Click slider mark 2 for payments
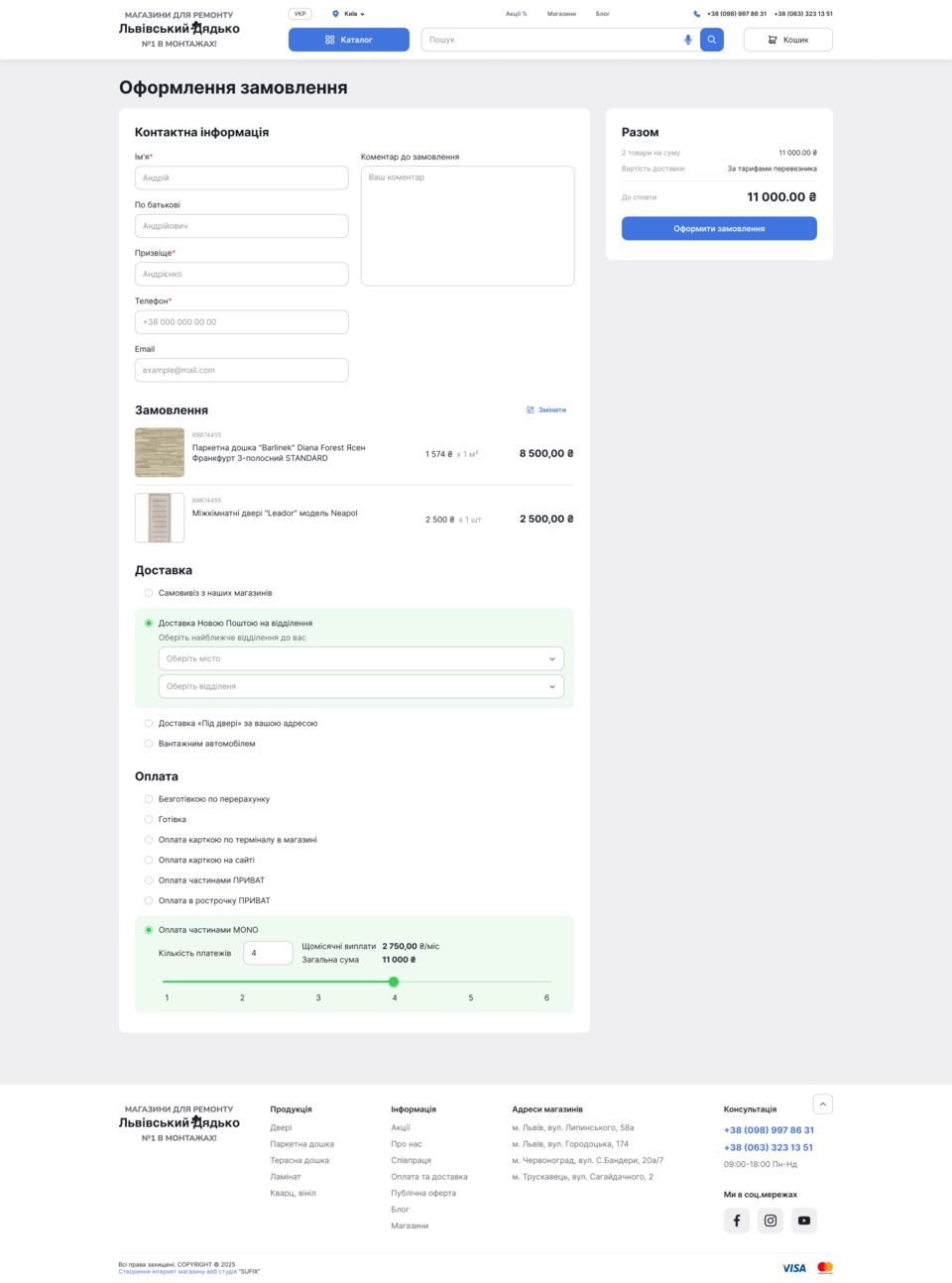The width and height of the screenshot is (952, 1283). point(242,997)
